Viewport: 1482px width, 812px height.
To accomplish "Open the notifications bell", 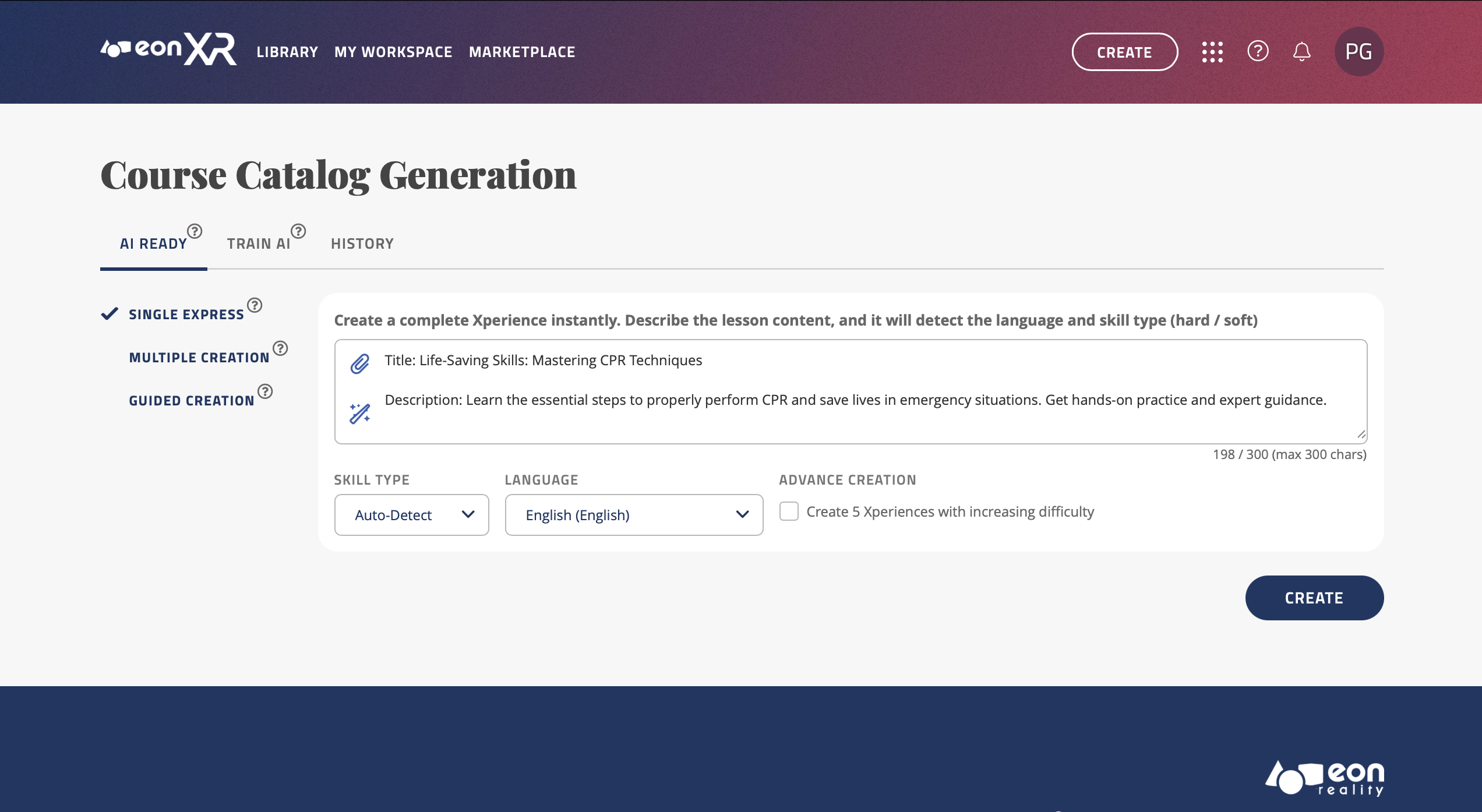I will coord(1302,52).
